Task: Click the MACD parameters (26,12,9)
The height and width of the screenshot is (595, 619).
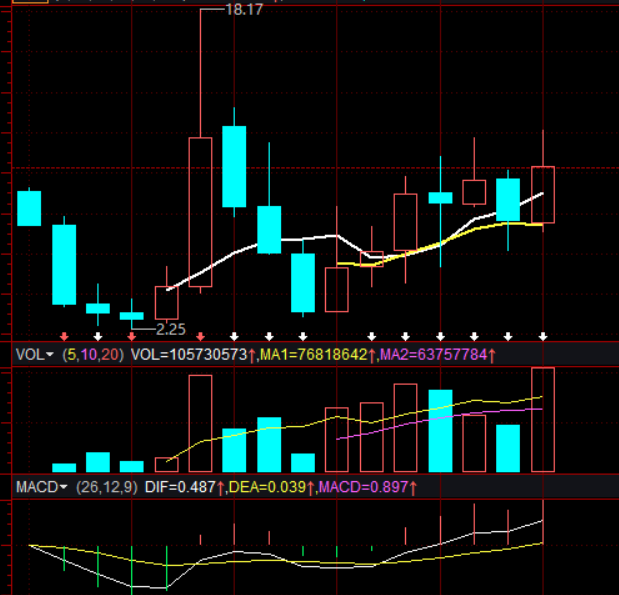Action: point(108,486)
